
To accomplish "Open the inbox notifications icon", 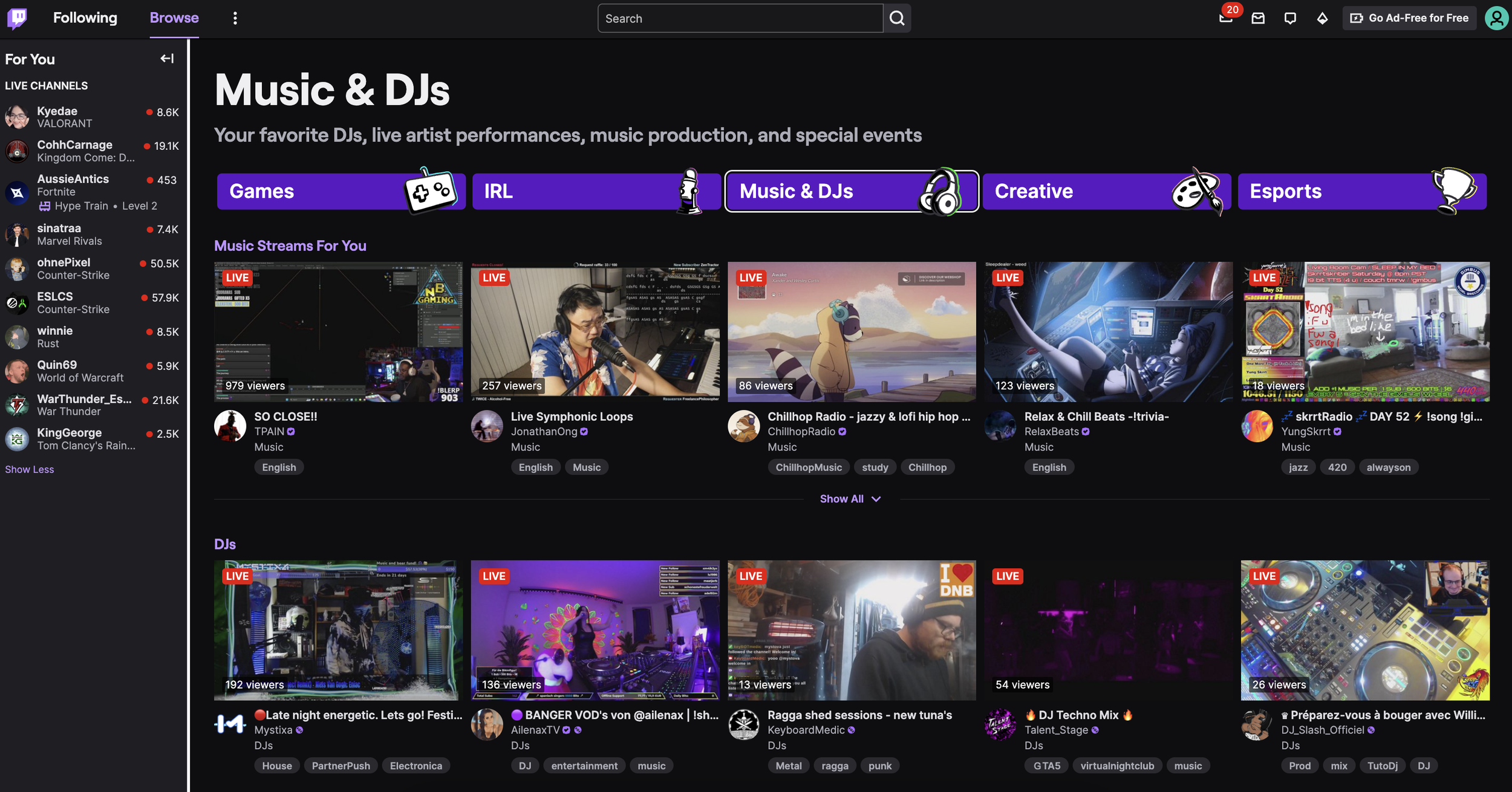I will pos(1258,18).
